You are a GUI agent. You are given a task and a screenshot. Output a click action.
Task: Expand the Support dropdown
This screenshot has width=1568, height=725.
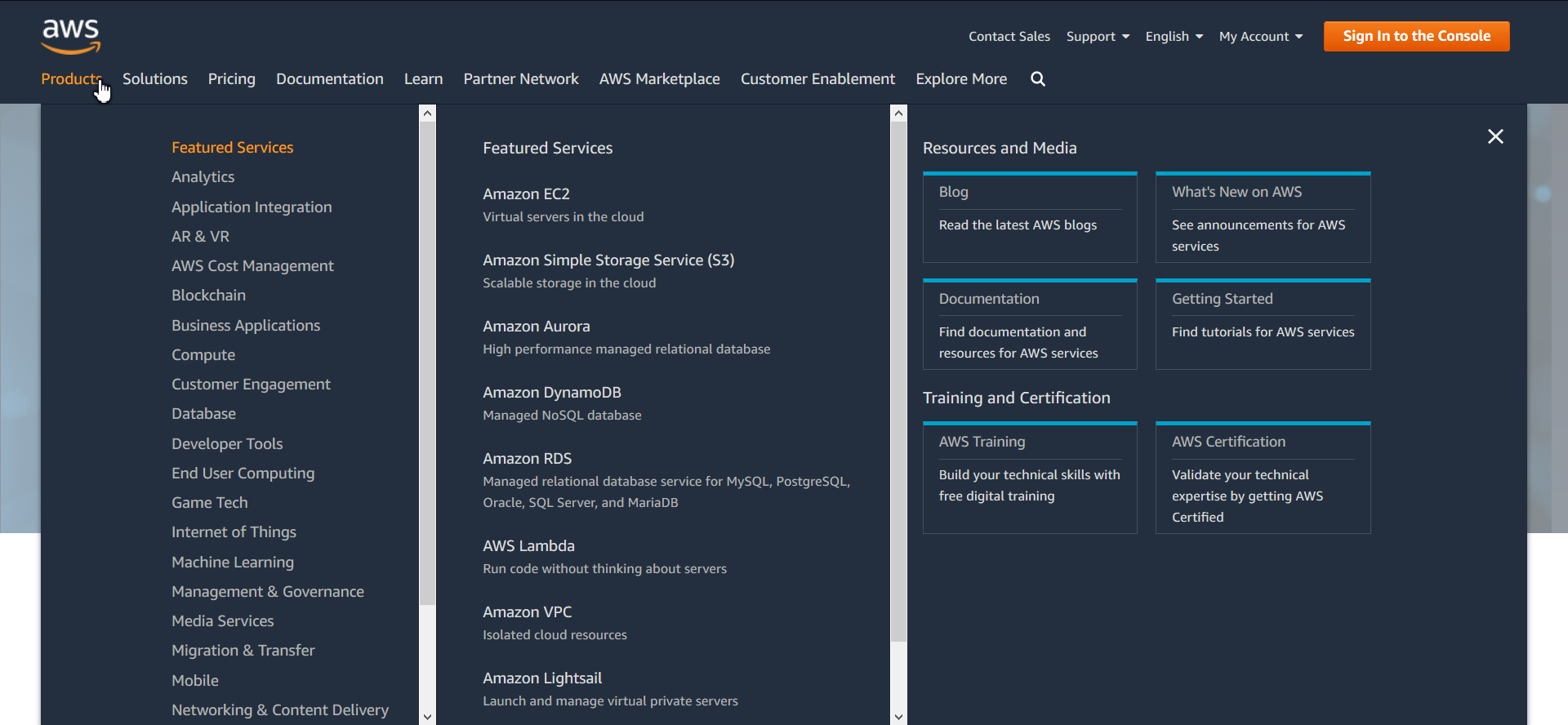(x=1098, y=36)
